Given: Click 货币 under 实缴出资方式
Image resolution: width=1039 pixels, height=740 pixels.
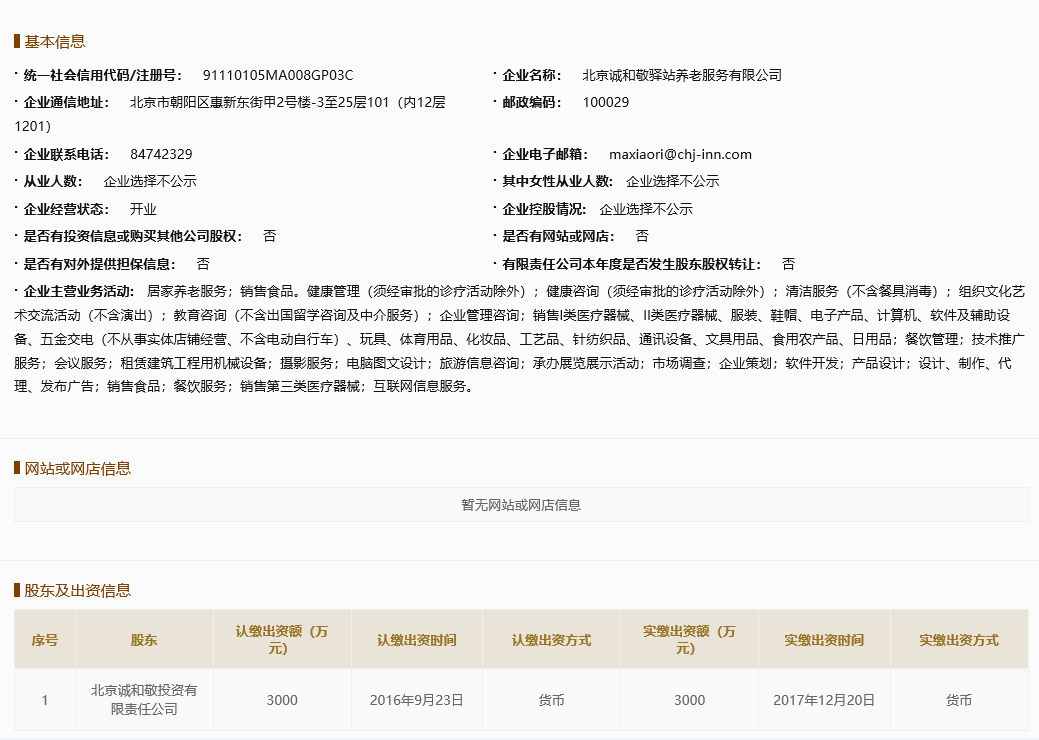Looking at the screenshot, I should tap(959, 700).
